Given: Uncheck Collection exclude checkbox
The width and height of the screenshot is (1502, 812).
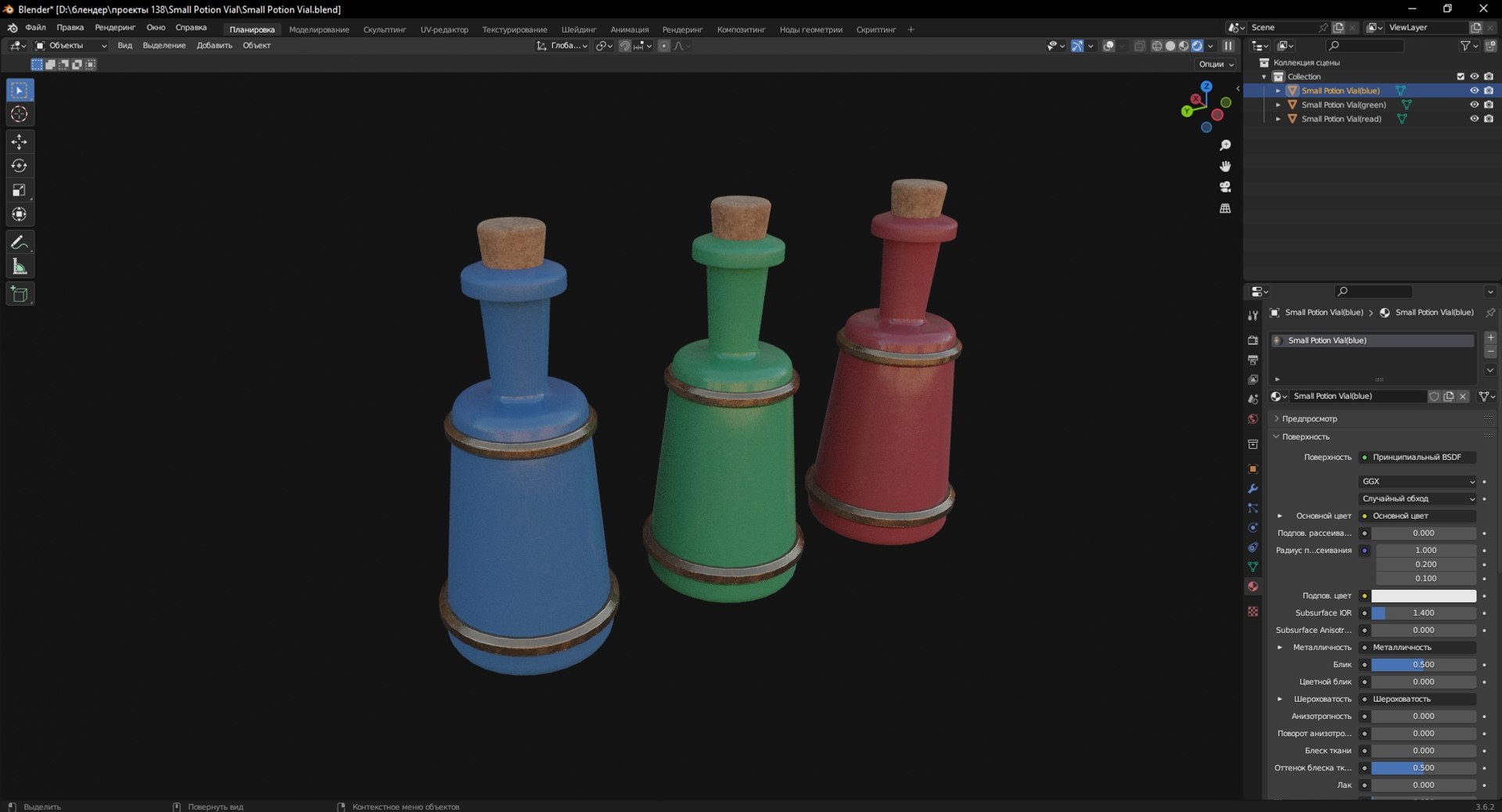Looking at the screenshot, I should pos(1460,77).
